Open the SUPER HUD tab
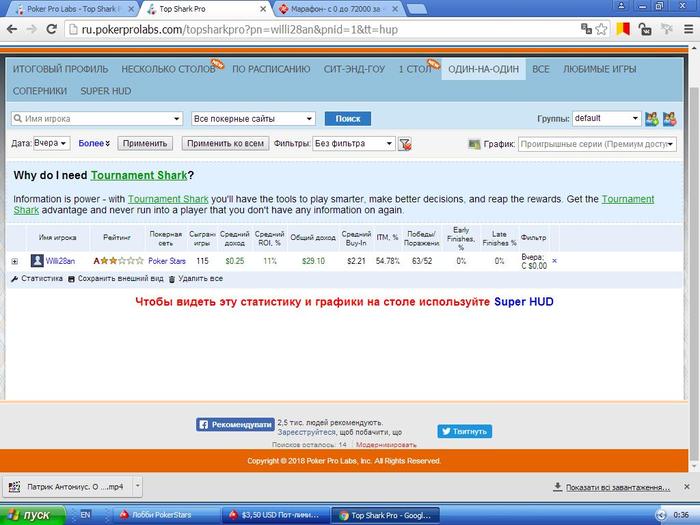700x525 pixels. pyautogui.click(x=106, y=91)
